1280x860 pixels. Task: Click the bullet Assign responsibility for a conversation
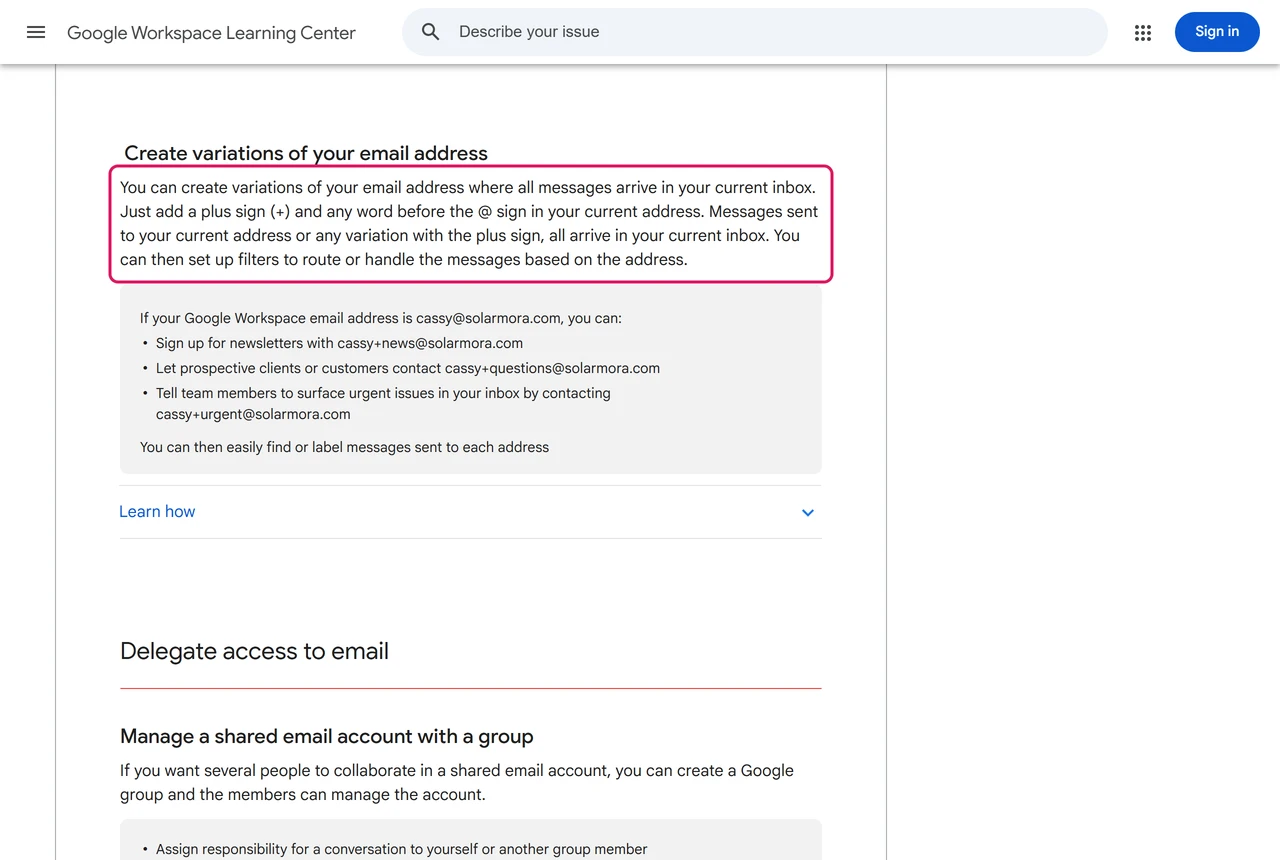click(401, 849)
